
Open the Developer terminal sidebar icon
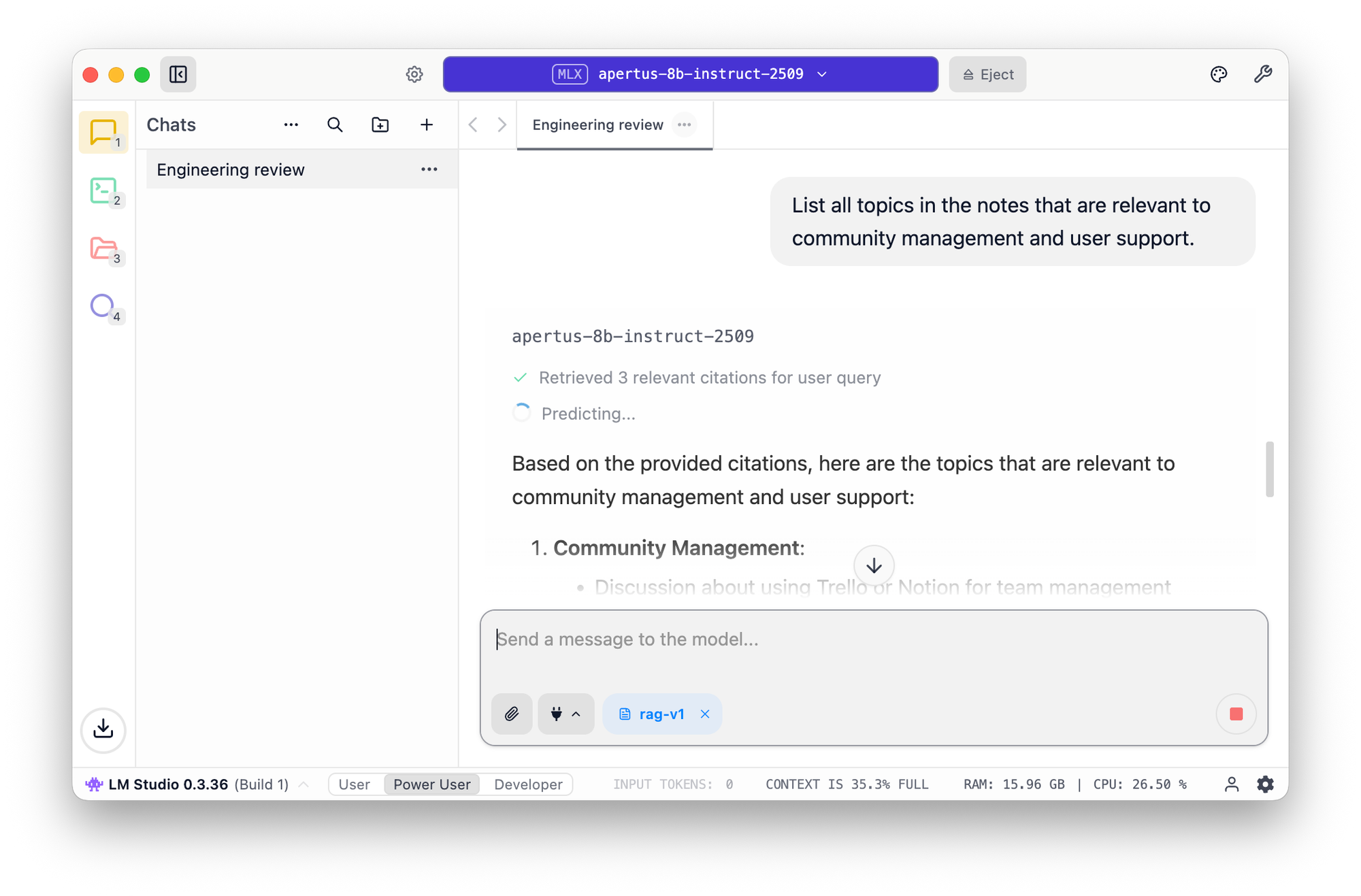tap(103, 191)
